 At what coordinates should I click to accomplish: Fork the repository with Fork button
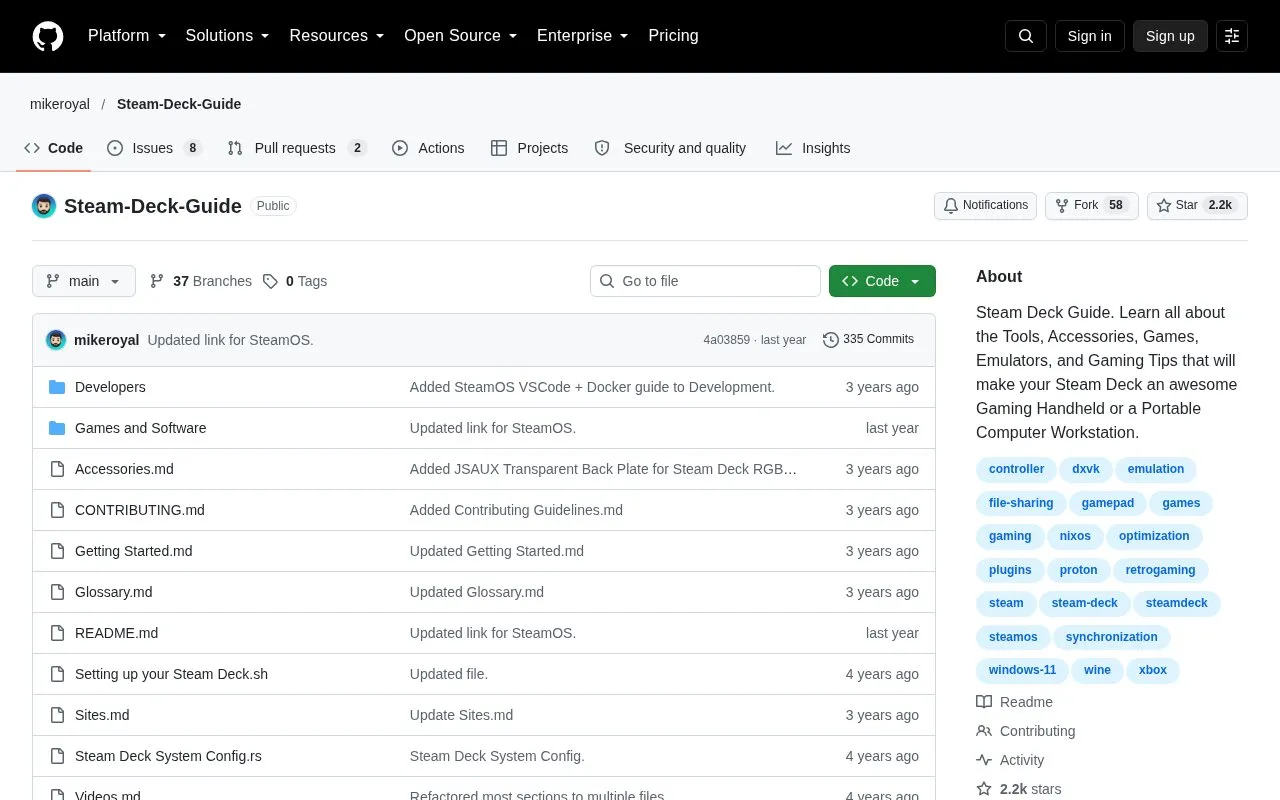tap(1091, 205)
